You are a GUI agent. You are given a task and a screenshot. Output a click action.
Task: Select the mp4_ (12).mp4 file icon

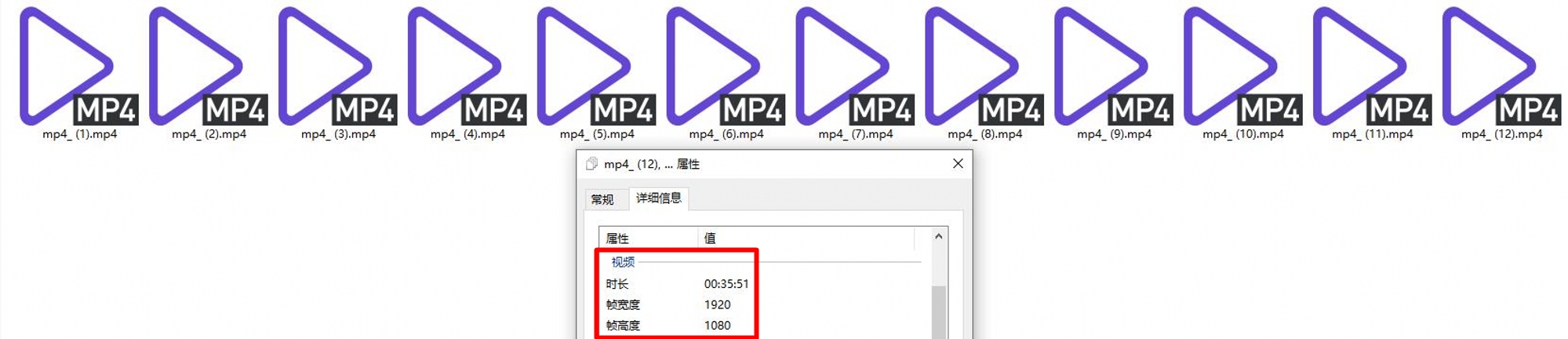point(1502,66)
